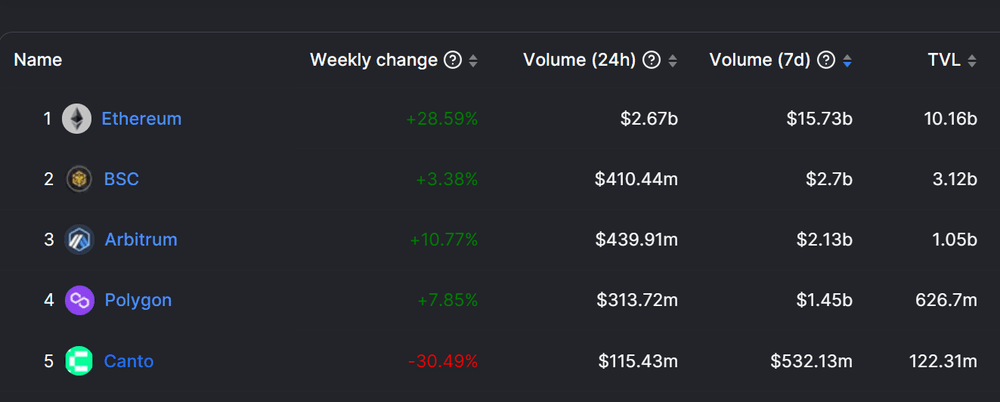Open Weekly change help tooltip icon

tap(453, 60)
